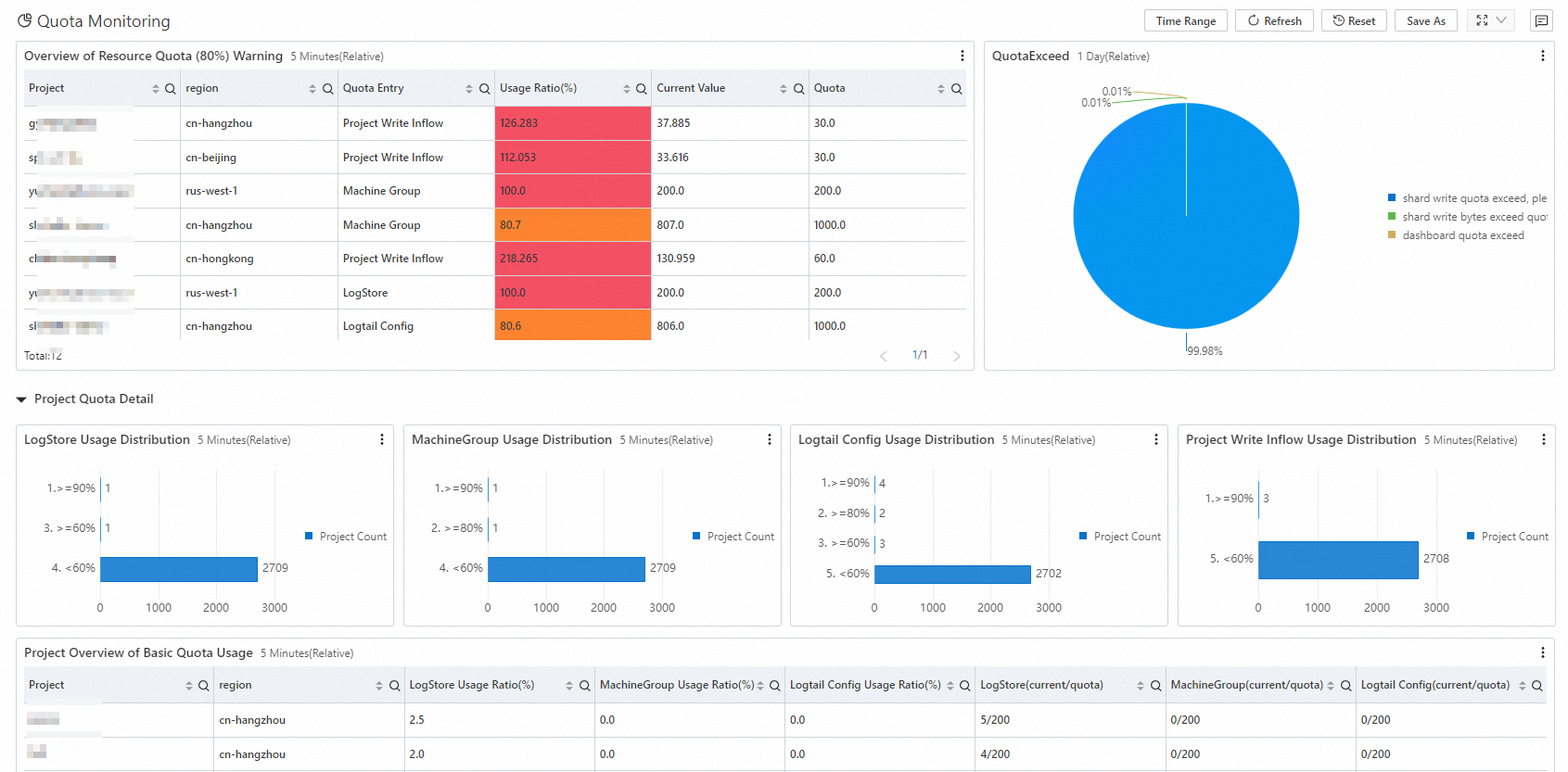Click the Save As button
The height and width of the screenshot is (772, 1568).
pos(1425,20)
